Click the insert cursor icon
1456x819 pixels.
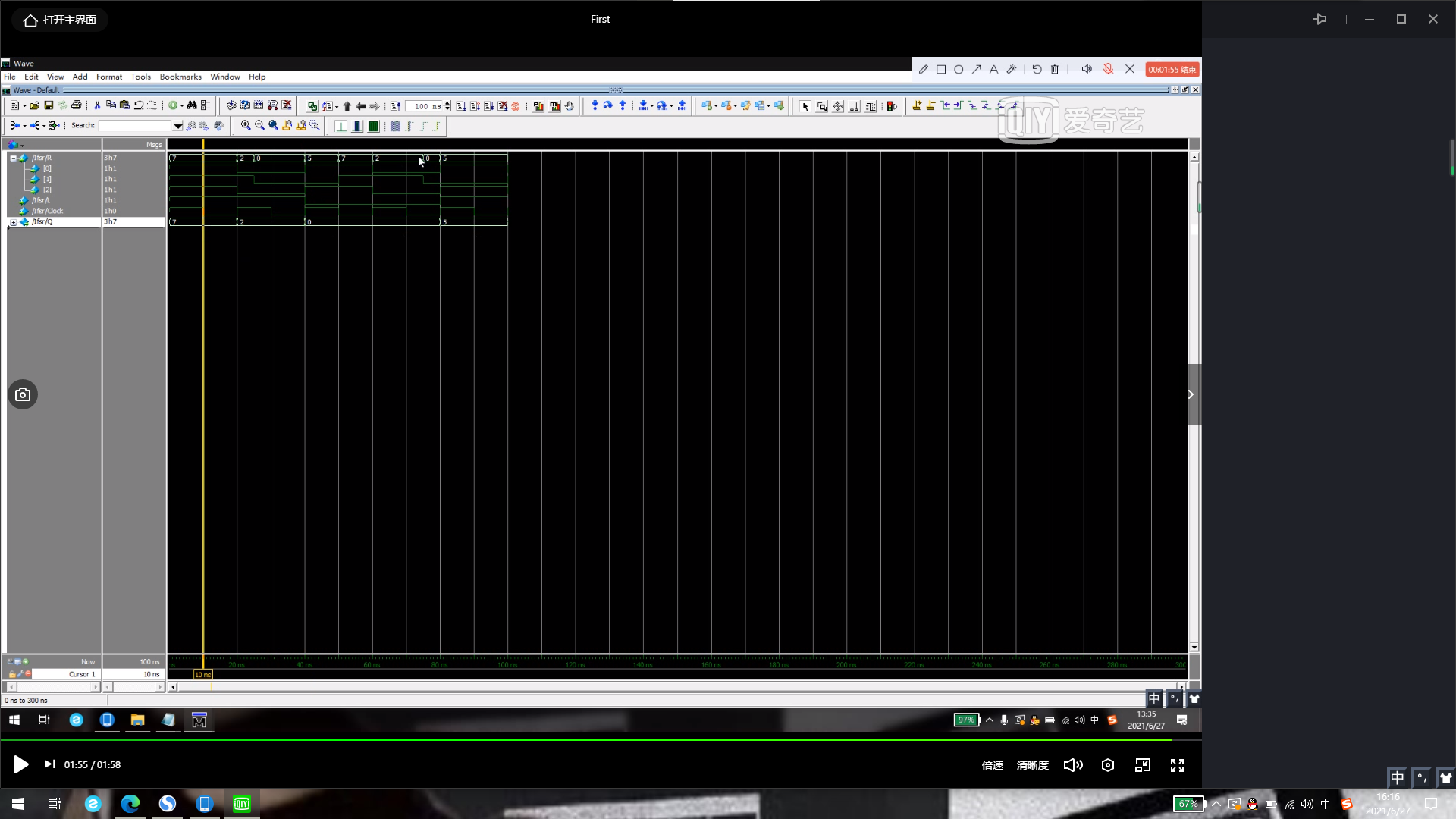click(x=917, y=106)
